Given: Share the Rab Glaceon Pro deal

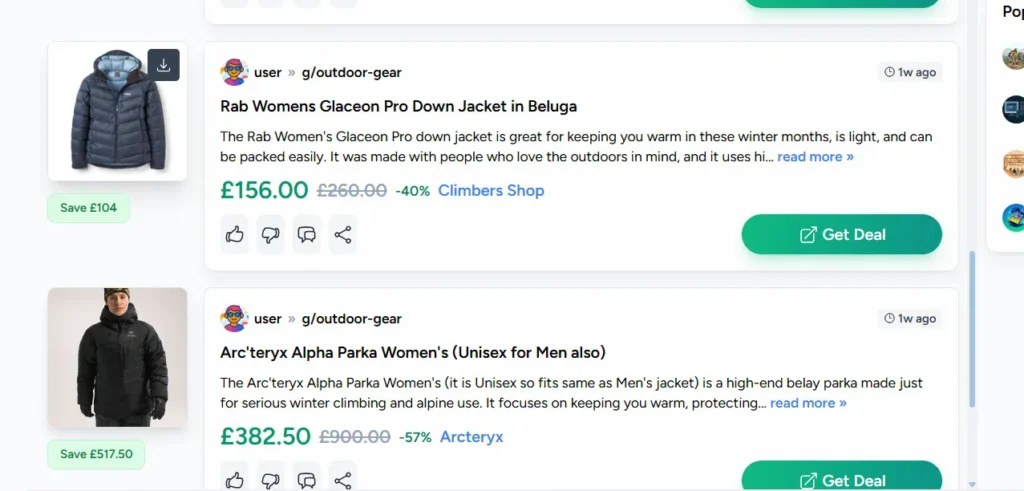Looking at the screenshot, I should 343,235.
